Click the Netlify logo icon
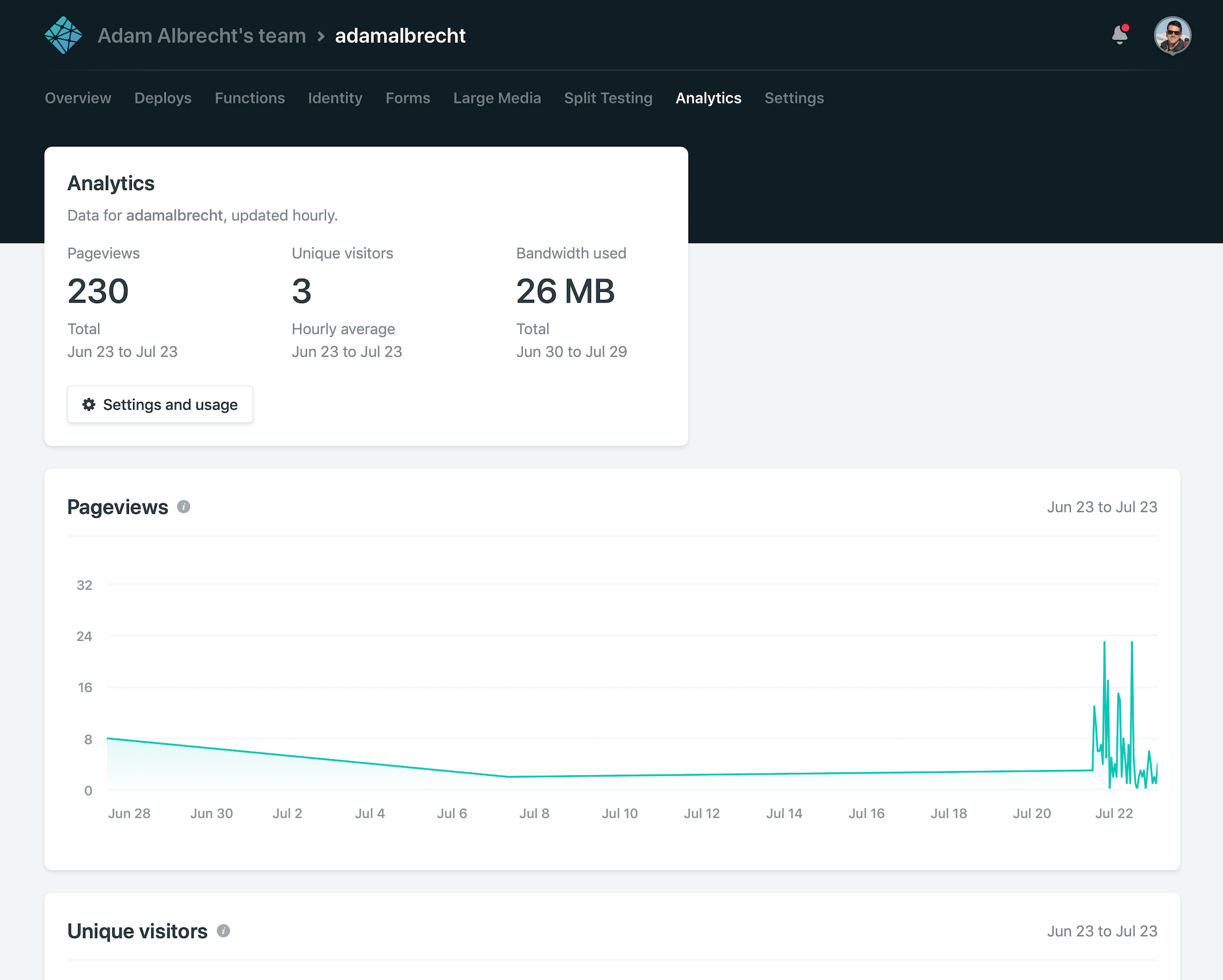Image resolution: width=1223 pixels, height=980 pixels. pos(63,36)
